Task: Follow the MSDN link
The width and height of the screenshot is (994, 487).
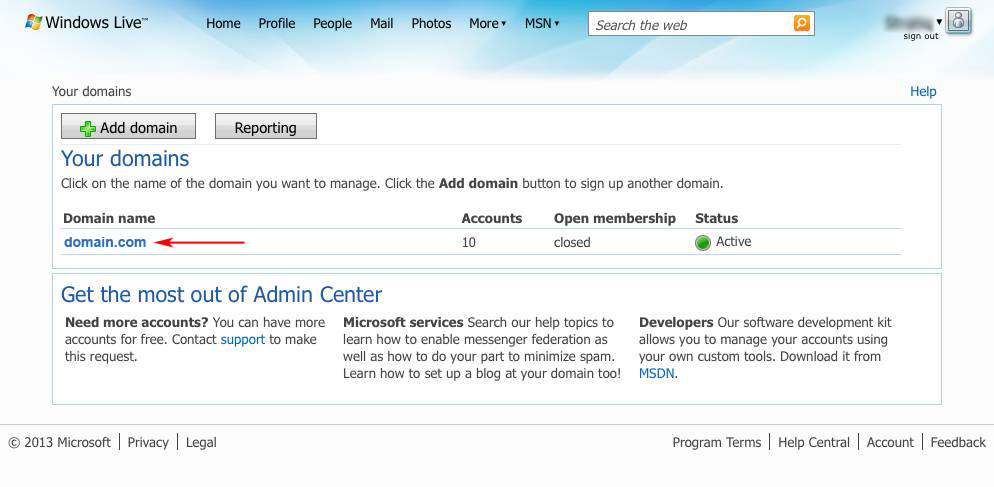Action: (656, 373)
